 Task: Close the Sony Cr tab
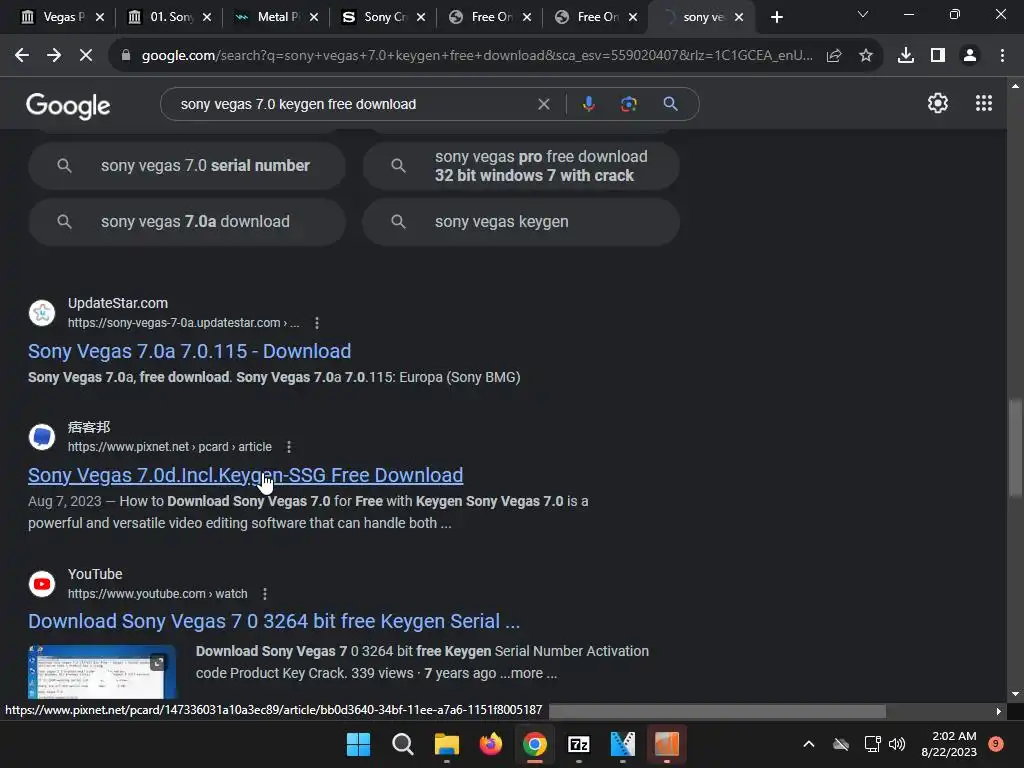tap(421, 17)
